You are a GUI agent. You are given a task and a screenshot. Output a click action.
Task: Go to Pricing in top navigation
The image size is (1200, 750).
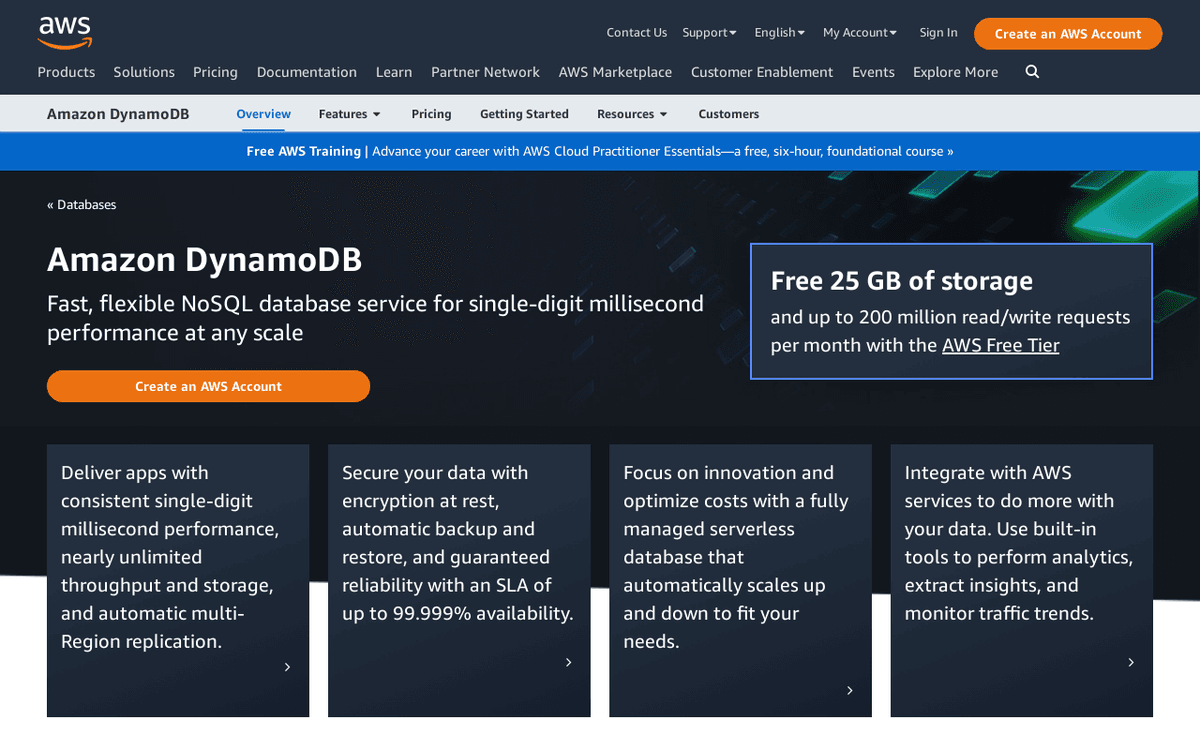click(215, 72)
